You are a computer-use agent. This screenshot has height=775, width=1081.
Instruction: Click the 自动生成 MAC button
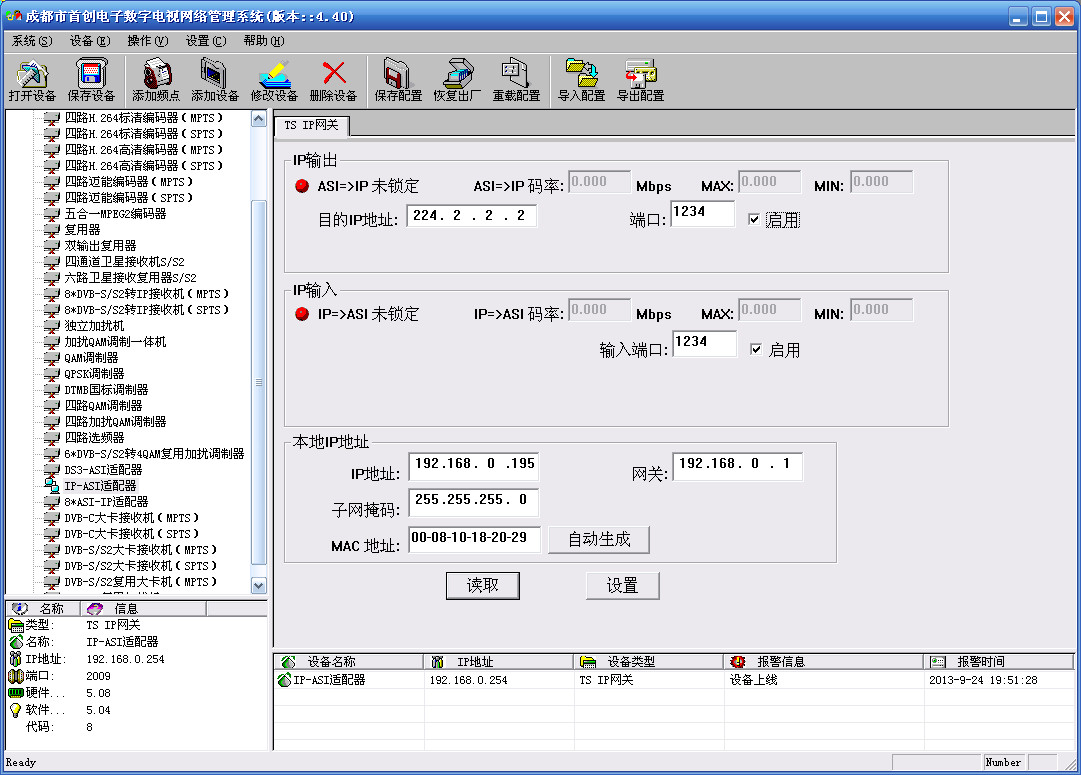click(x=599, y=539)
